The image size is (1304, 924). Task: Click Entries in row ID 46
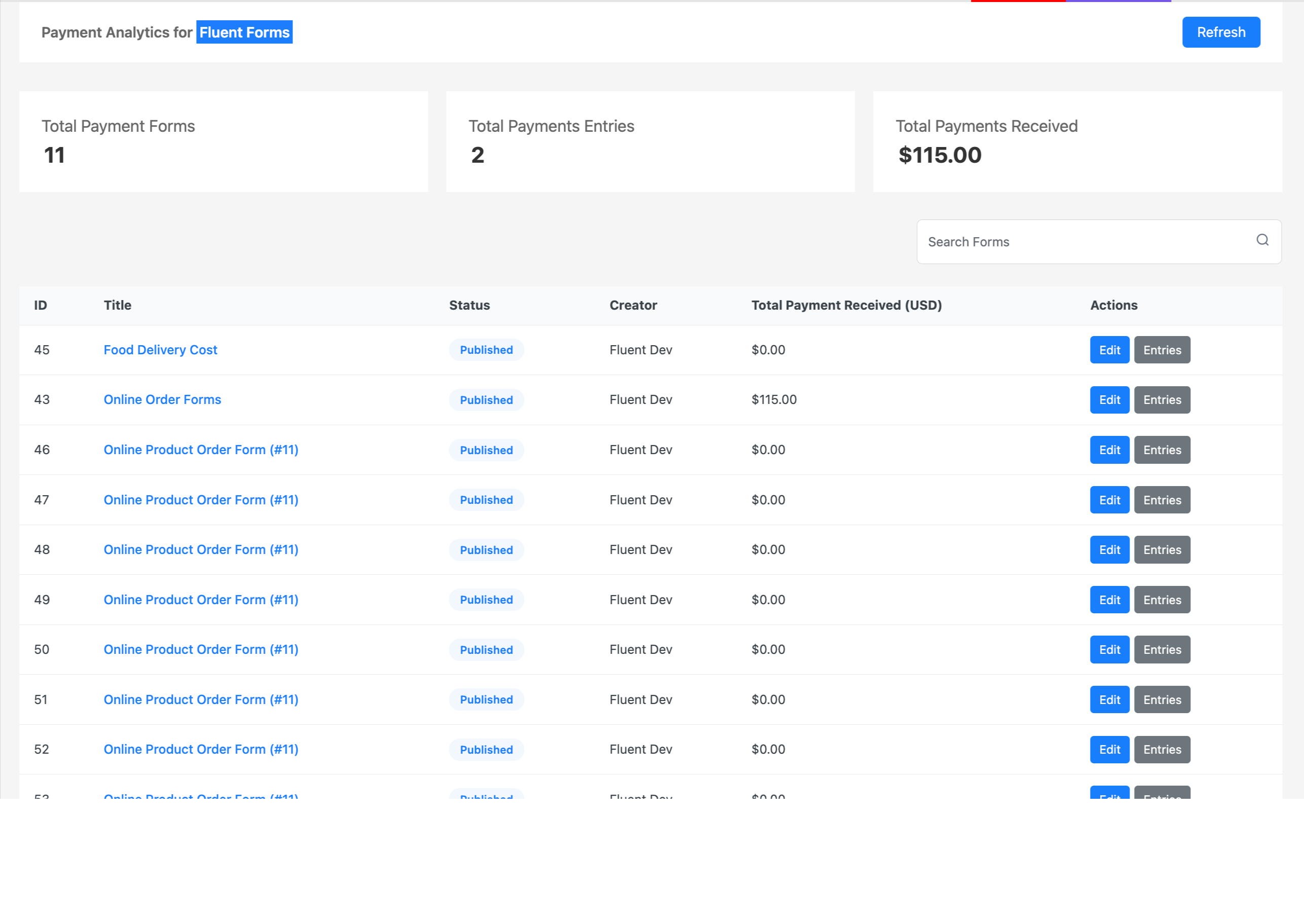[1162, 450]
